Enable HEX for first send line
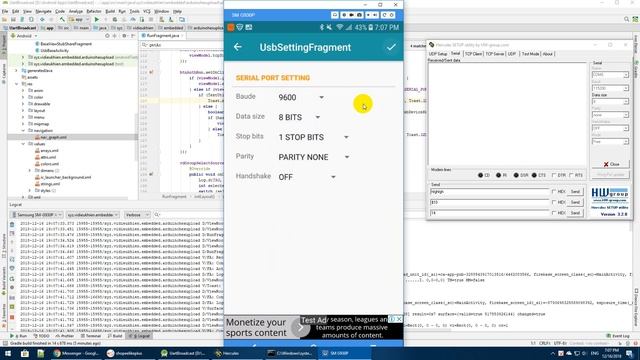 pyautogui.click(x=554, y=191)
